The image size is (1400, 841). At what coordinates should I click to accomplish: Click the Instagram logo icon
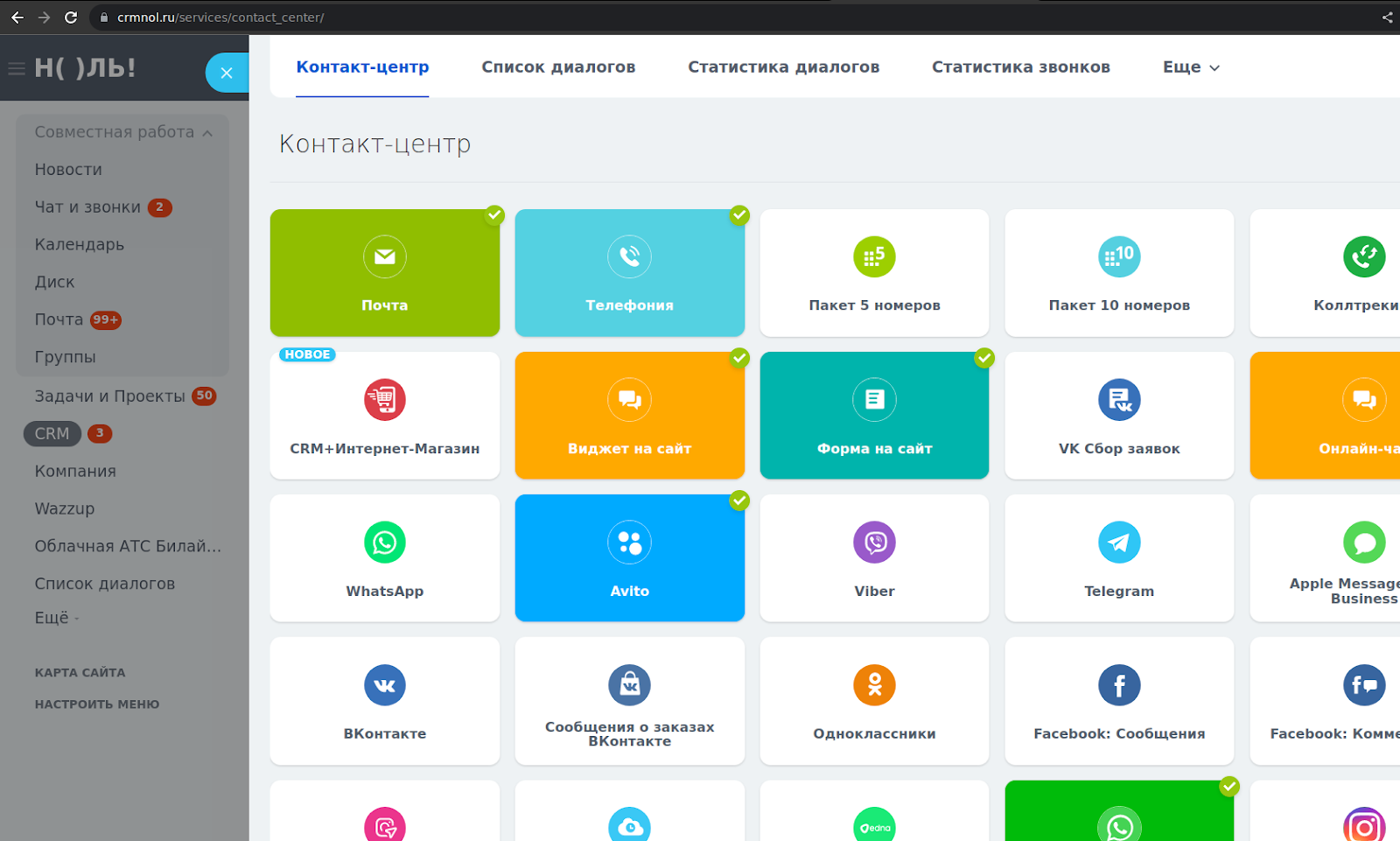pyautogui.click(x=1364, y=824)
